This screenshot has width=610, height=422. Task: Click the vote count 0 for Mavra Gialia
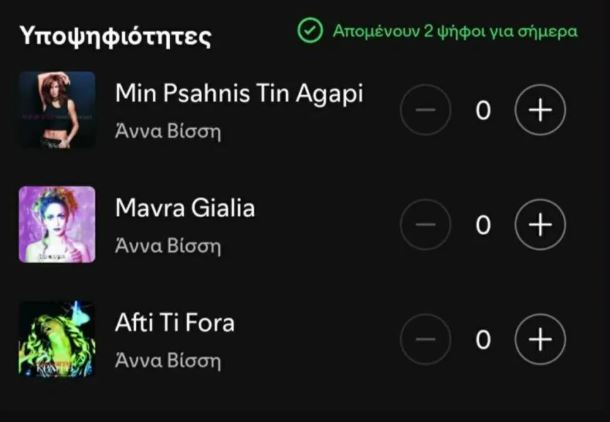(483, 225)
